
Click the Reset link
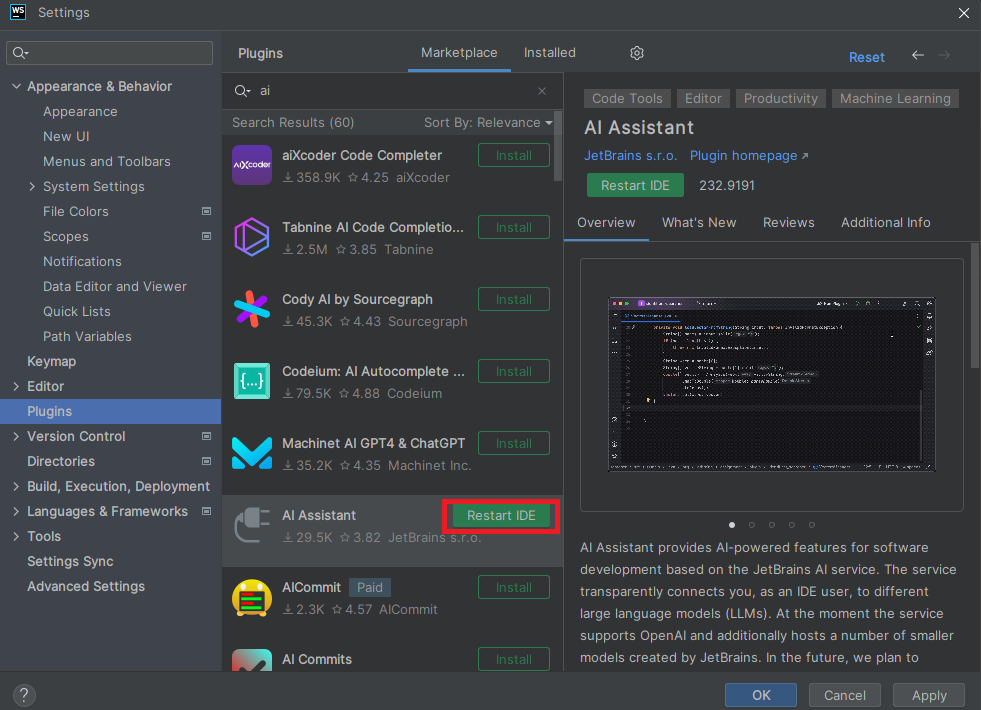[x=867, y=57]
